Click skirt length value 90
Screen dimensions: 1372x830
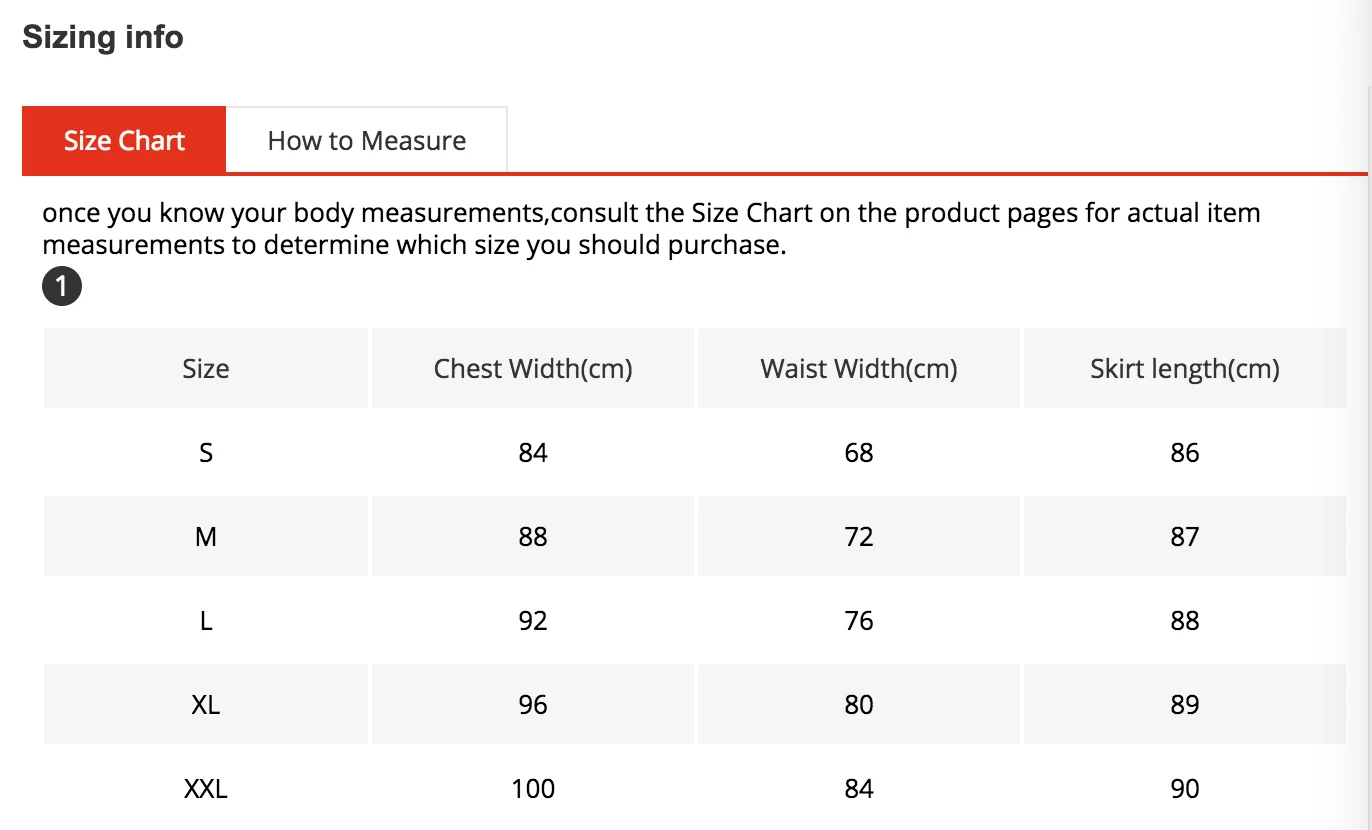pos(1185,788)
